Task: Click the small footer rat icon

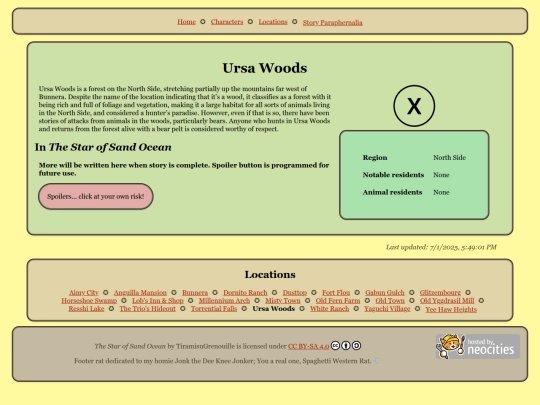Action: click(x=377, y=361)
